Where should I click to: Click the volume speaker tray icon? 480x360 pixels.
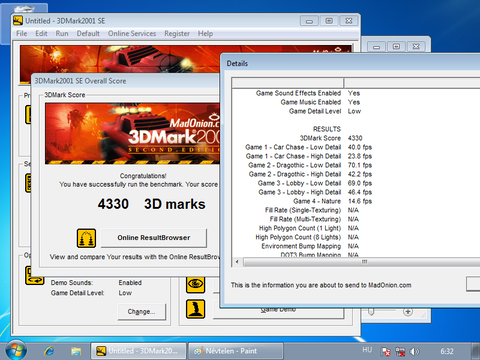click(x=414, y=351)
